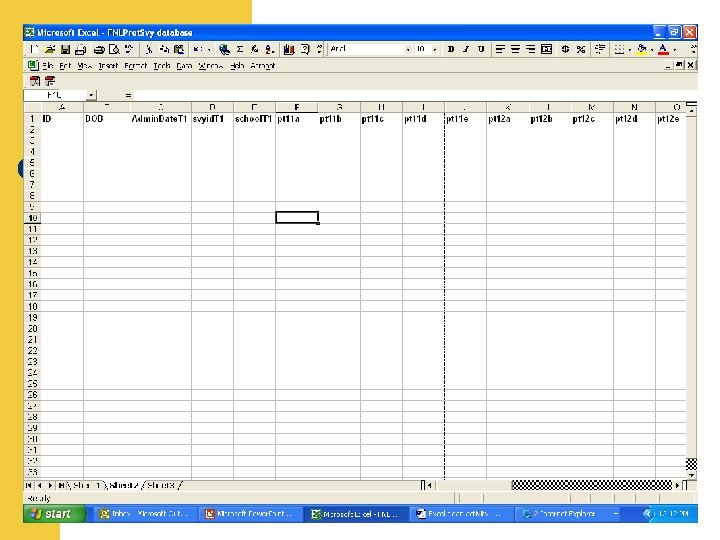Open the Insert menu
Screen dimensions: 720x540
[108, 66]
